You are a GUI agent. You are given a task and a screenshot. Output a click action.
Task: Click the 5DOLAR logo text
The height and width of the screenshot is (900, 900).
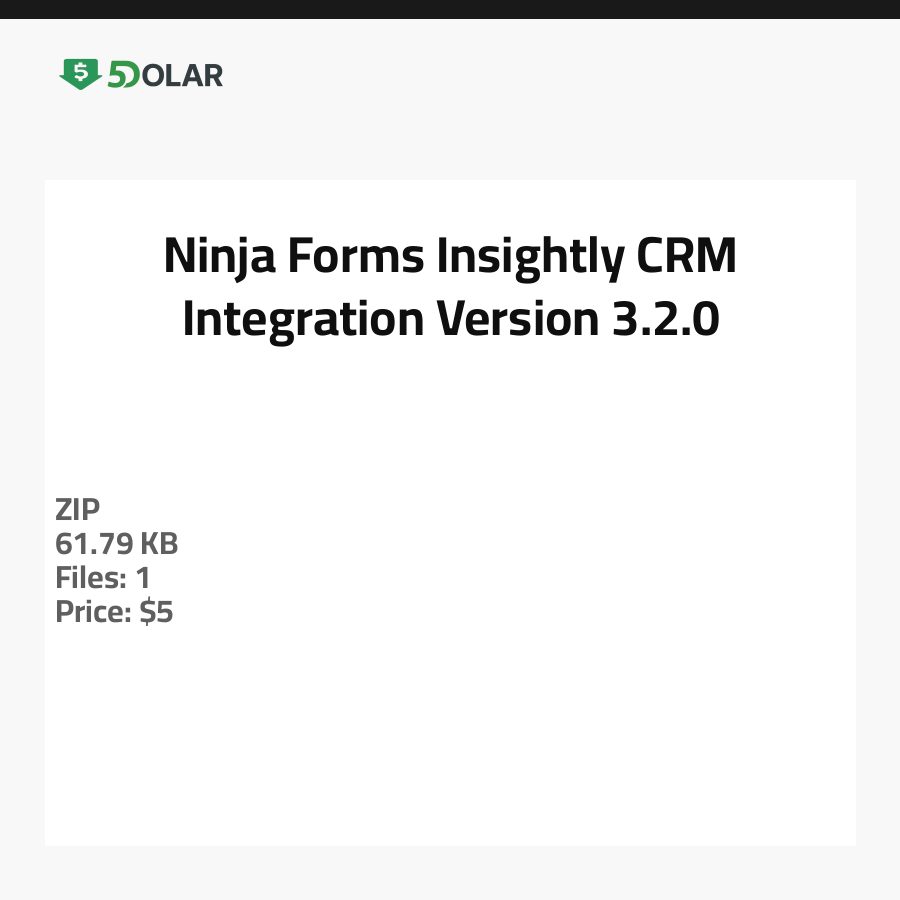click(x=165, y=75)
